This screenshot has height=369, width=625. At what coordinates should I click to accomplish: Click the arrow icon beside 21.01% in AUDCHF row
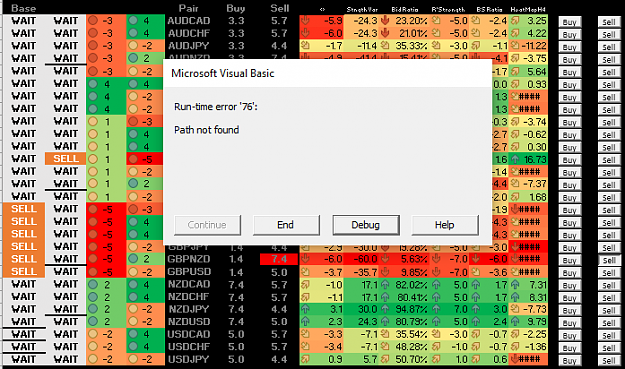pyautogui.click(x=385, y=33)
